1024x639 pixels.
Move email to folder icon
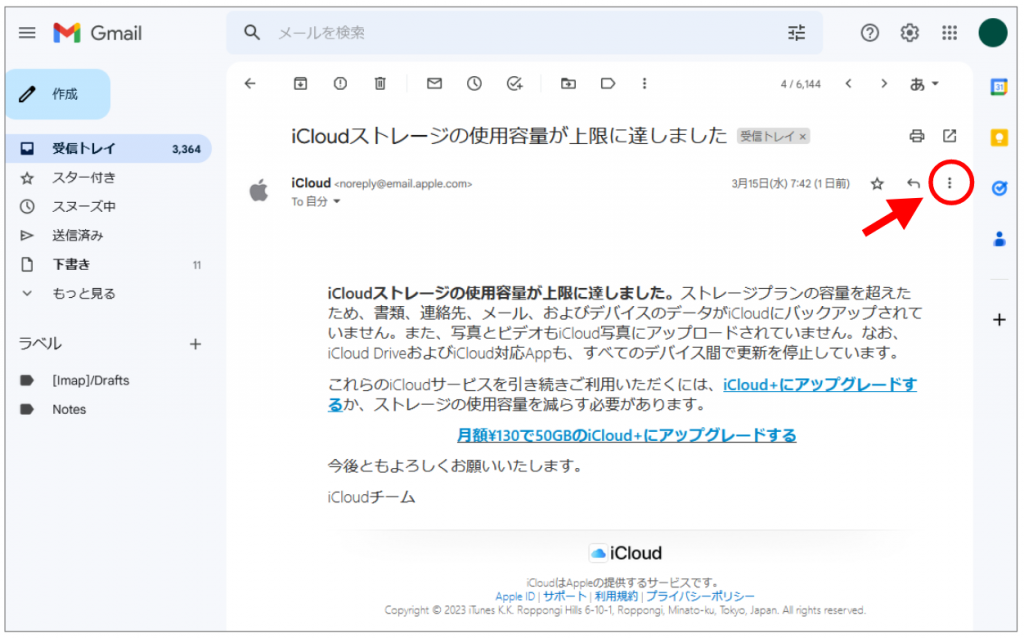pyautogui.click(x=568, y=84)
